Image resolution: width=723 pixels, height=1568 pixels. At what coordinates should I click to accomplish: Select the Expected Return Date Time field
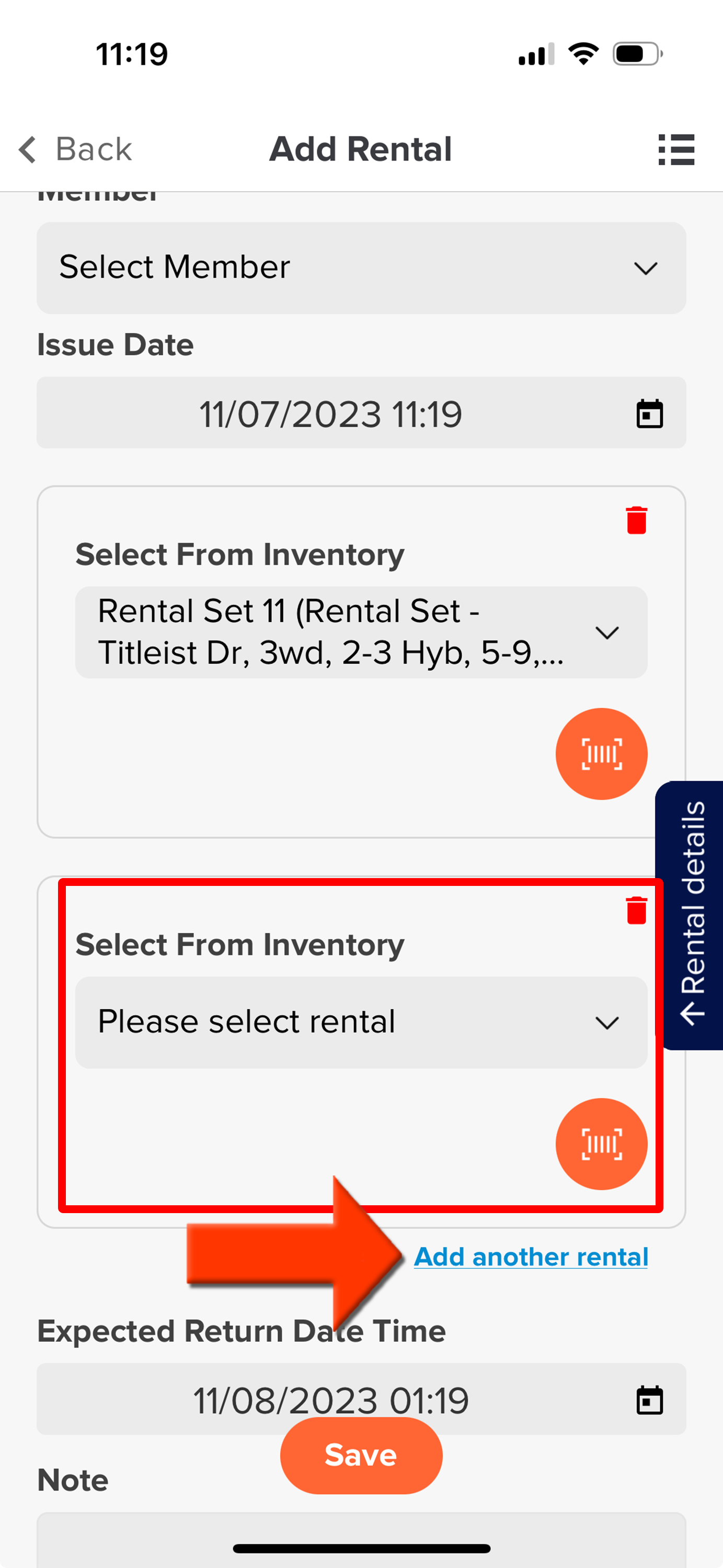click(362, 1399)
